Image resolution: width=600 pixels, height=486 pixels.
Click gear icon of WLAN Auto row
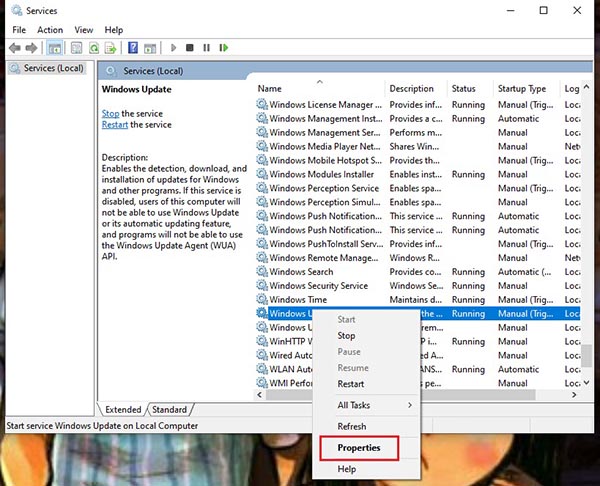(262, 369)
